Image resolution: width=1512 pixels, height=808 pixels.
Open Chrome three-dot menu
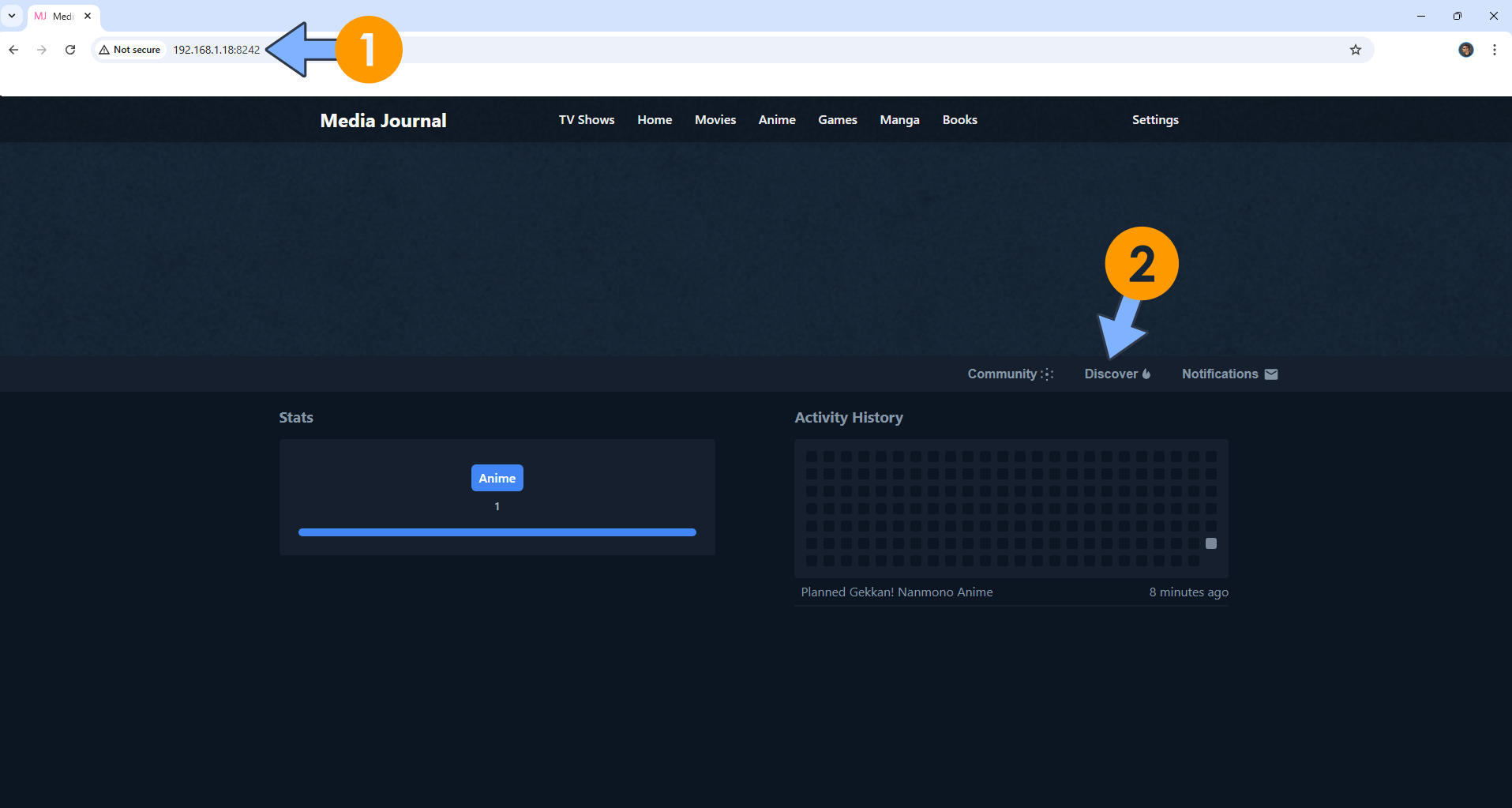(x=1494, y=50)
